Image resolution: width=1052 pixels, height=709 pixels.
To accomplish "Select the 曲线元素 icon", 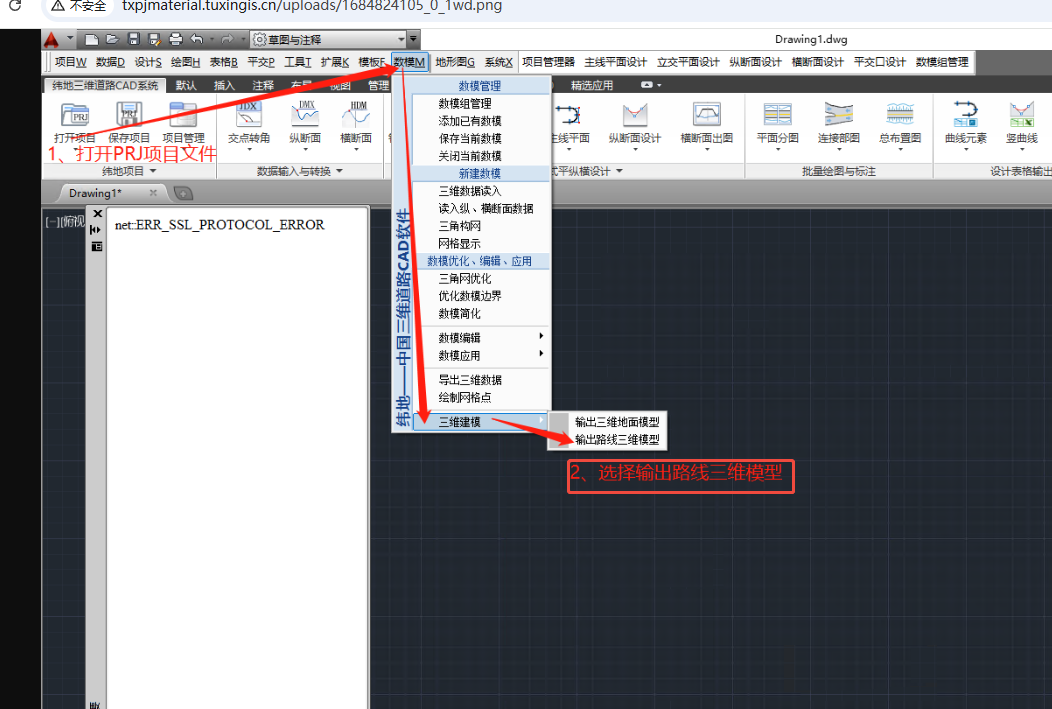I will 966,116.
